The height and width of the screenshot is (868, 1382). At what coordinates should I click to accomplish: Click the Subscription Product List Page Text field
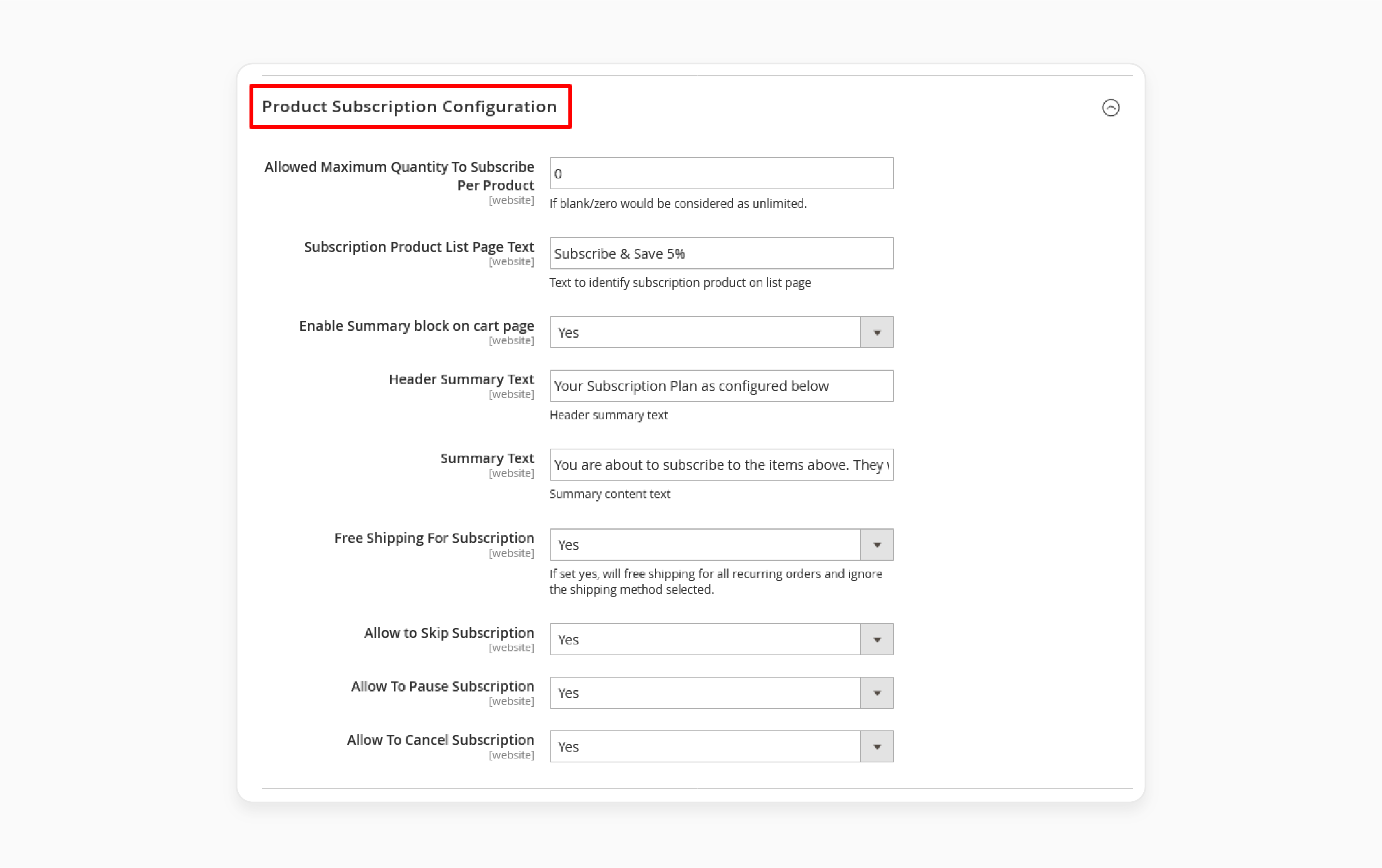721,253
